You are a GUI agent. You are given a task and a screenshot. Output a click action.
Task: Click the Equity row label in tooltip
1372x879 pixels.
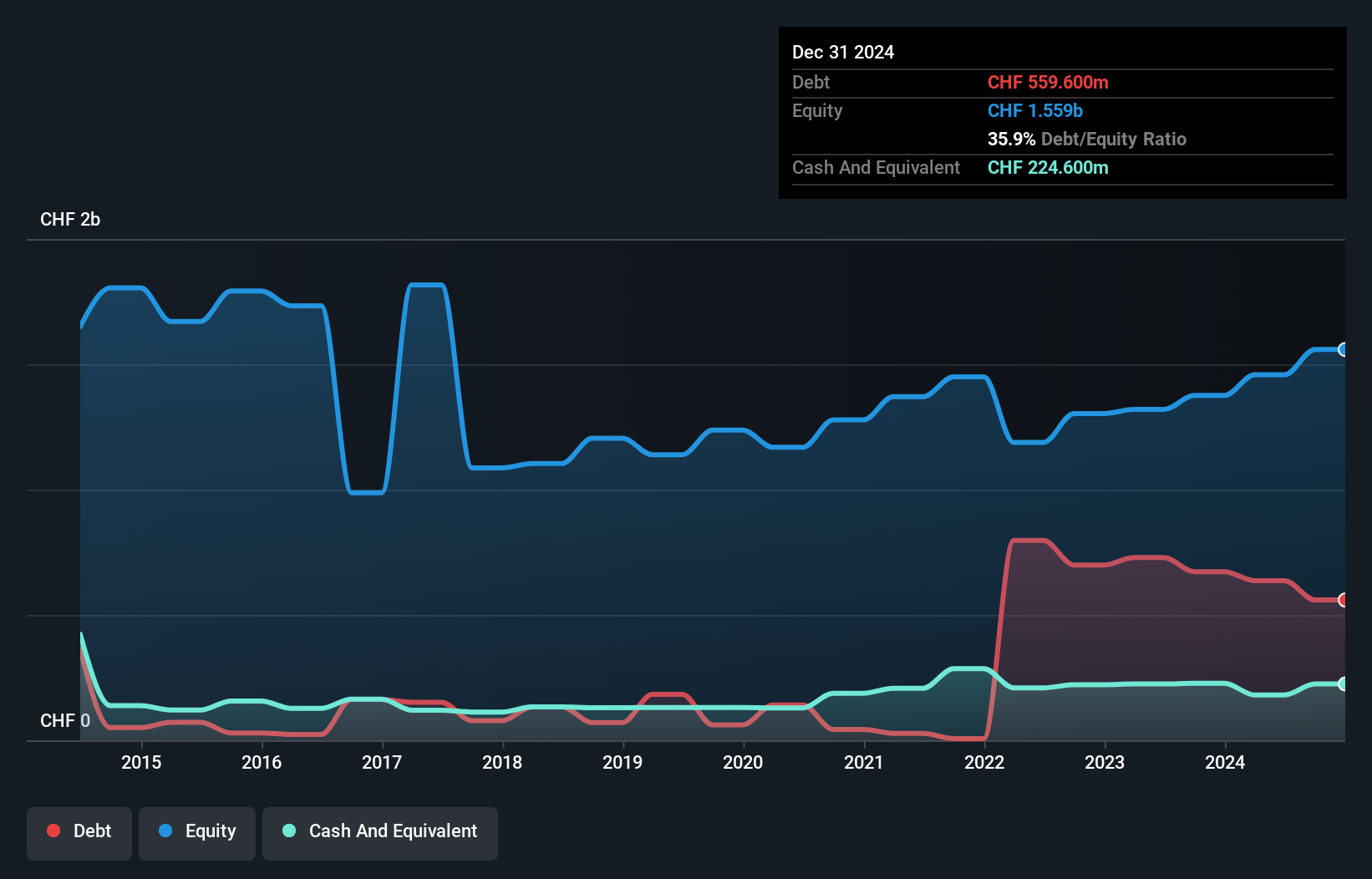[817, 110]
